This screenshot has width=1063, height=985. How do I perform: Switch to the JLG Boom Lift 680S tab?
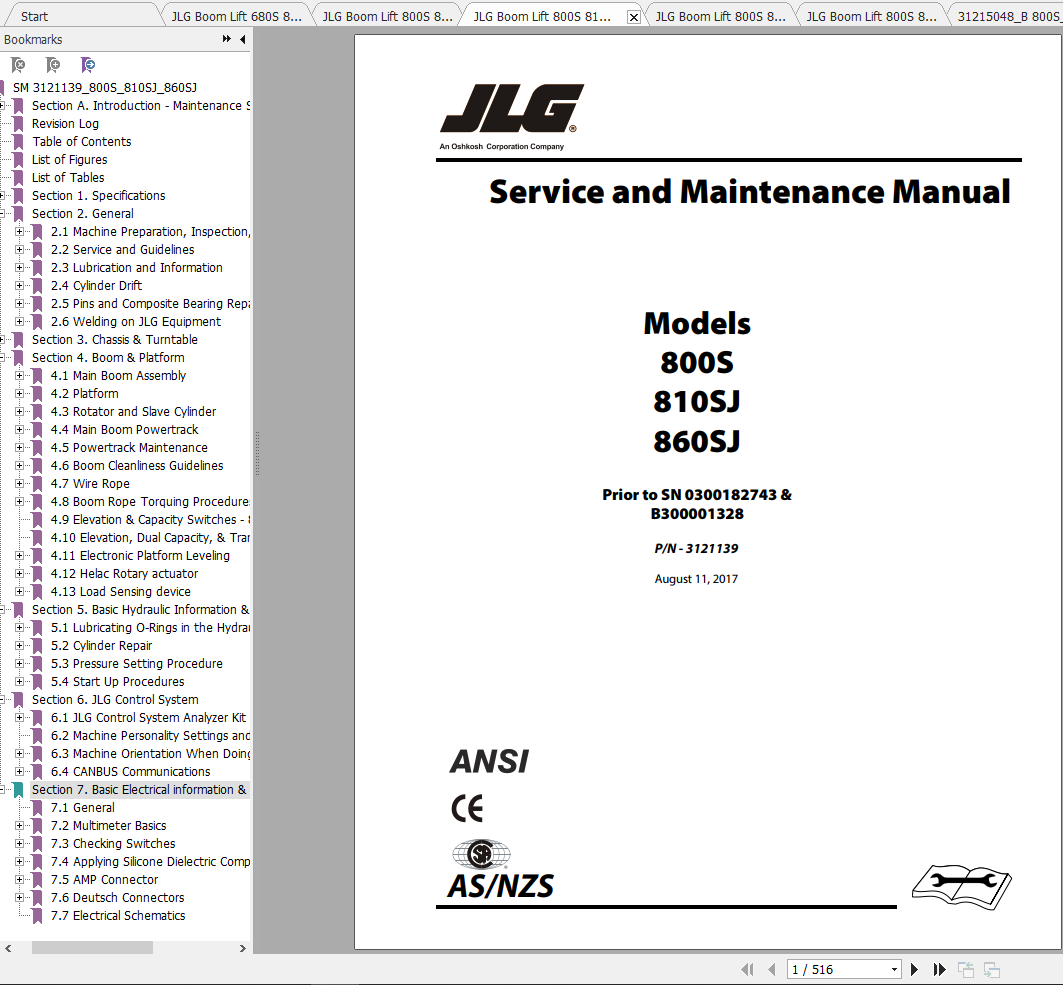pyautogui.click(x=236, y=16)
